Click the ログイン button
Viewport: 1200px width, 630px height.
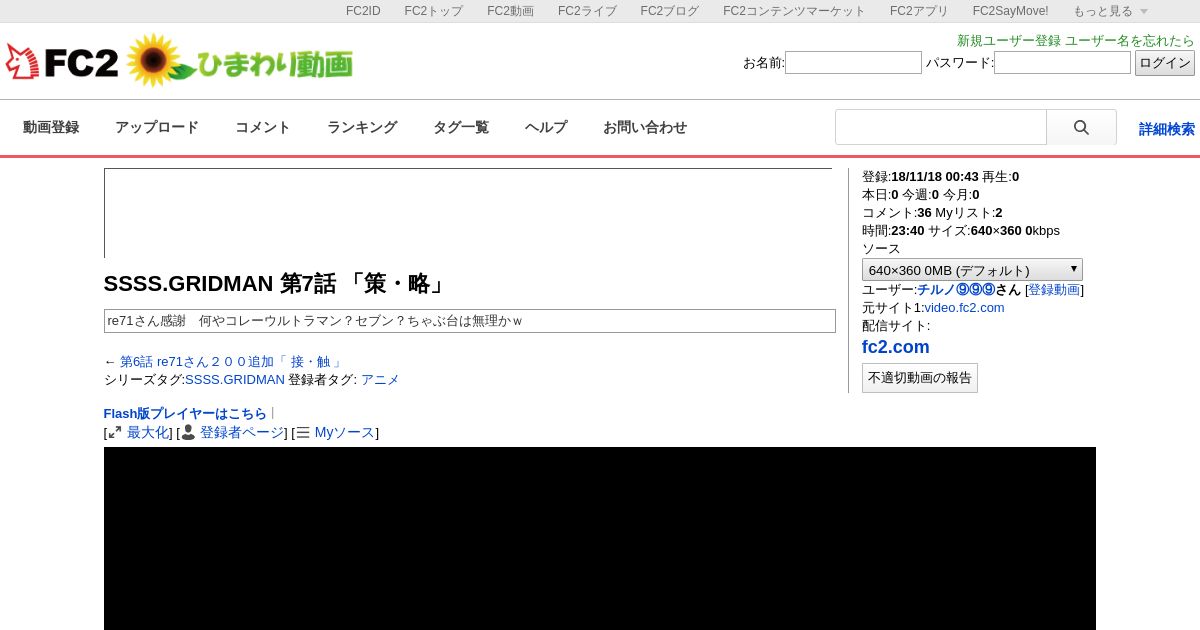click(x=1165, y=63)
